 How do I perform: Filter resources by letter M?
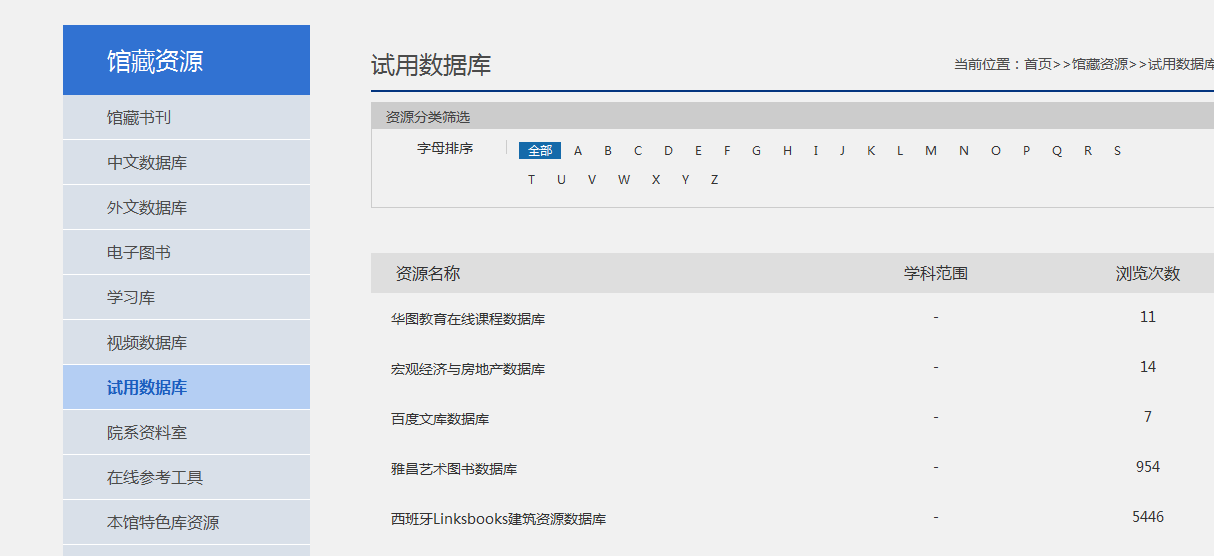931,151
